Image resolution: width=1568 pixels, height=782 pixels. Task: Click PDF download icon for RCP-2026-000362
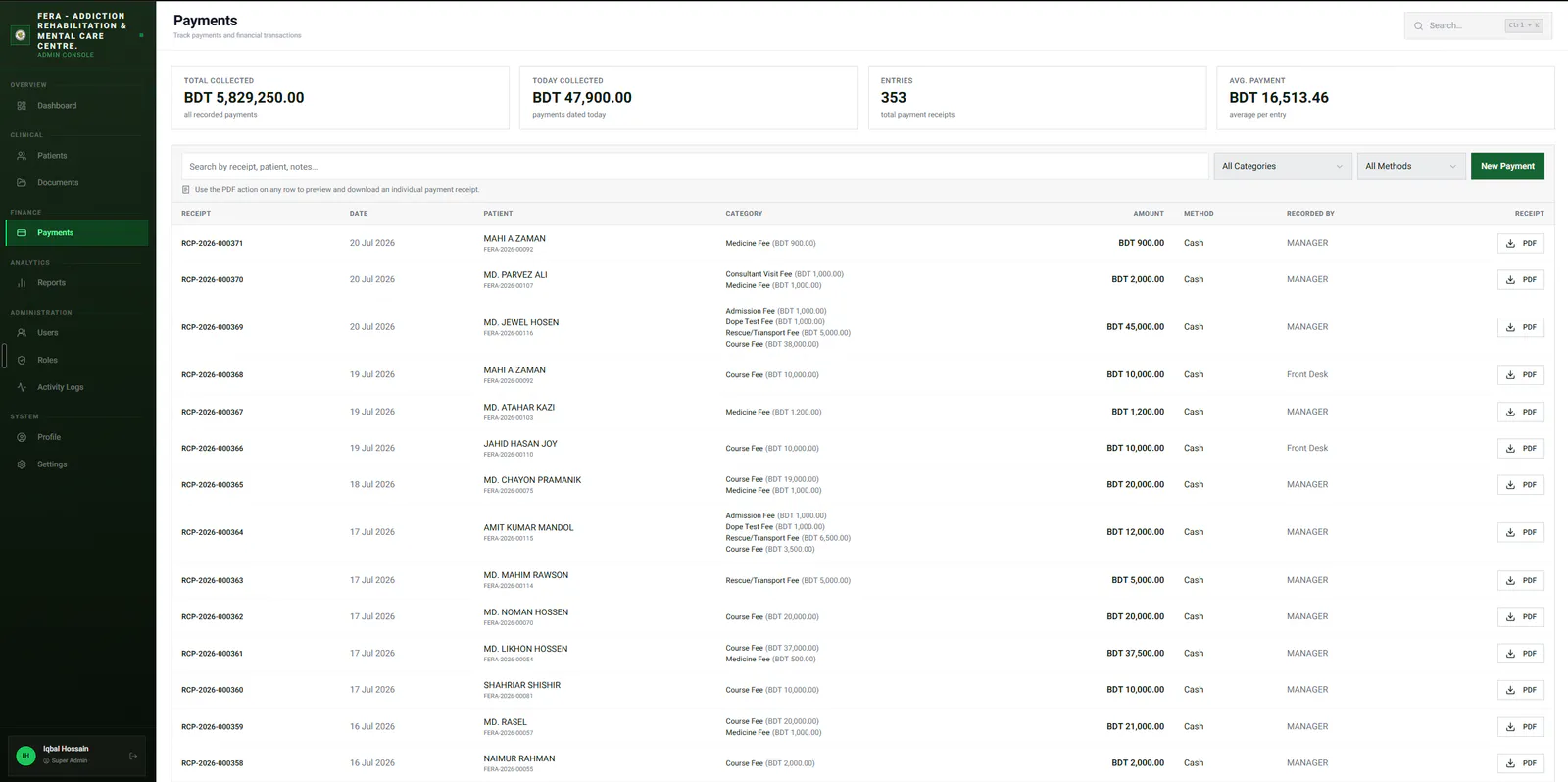1510,617
